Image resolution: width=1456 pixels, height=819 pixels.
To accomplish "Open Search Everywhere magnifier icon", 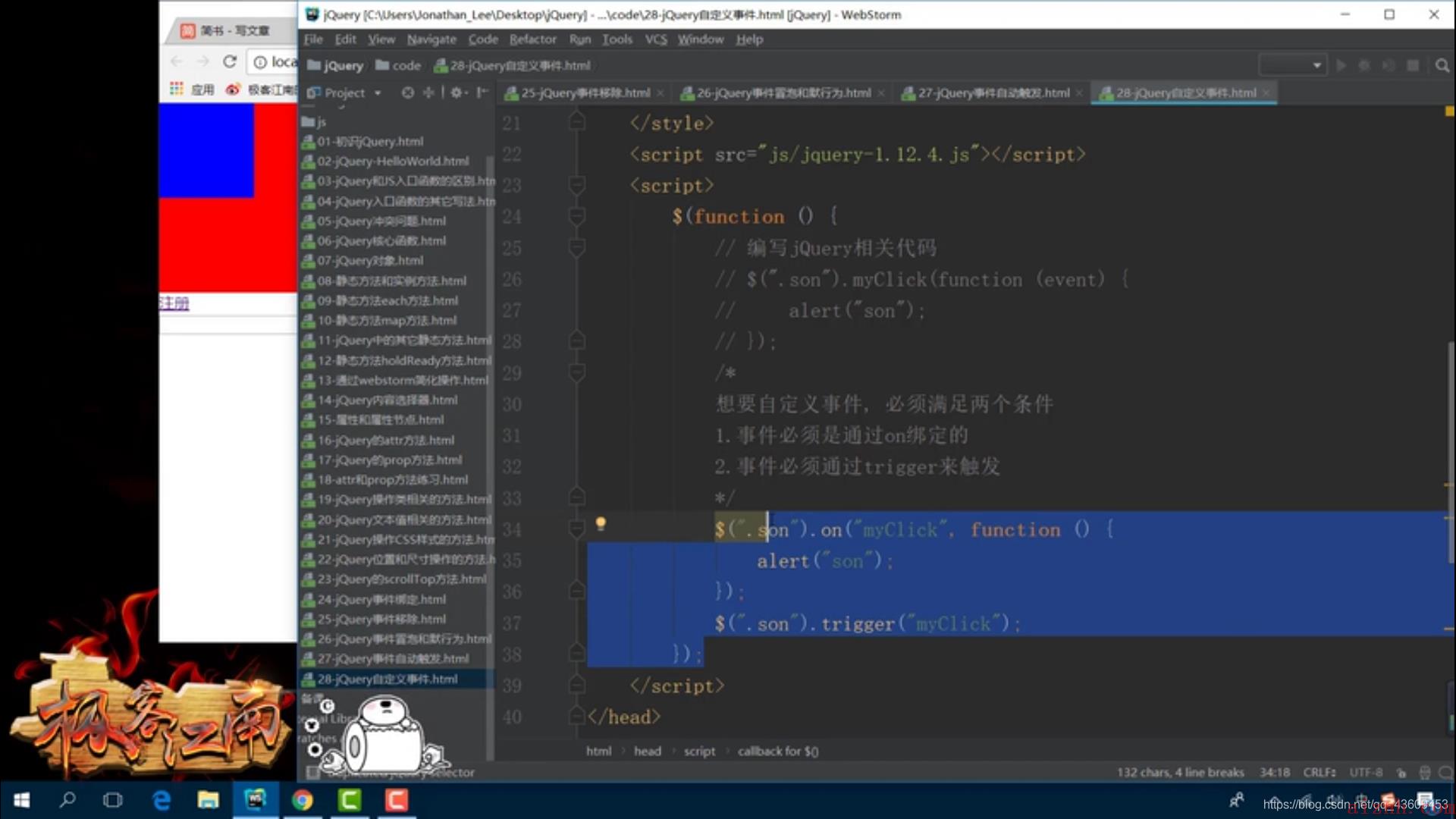I will pos(1442,66).
